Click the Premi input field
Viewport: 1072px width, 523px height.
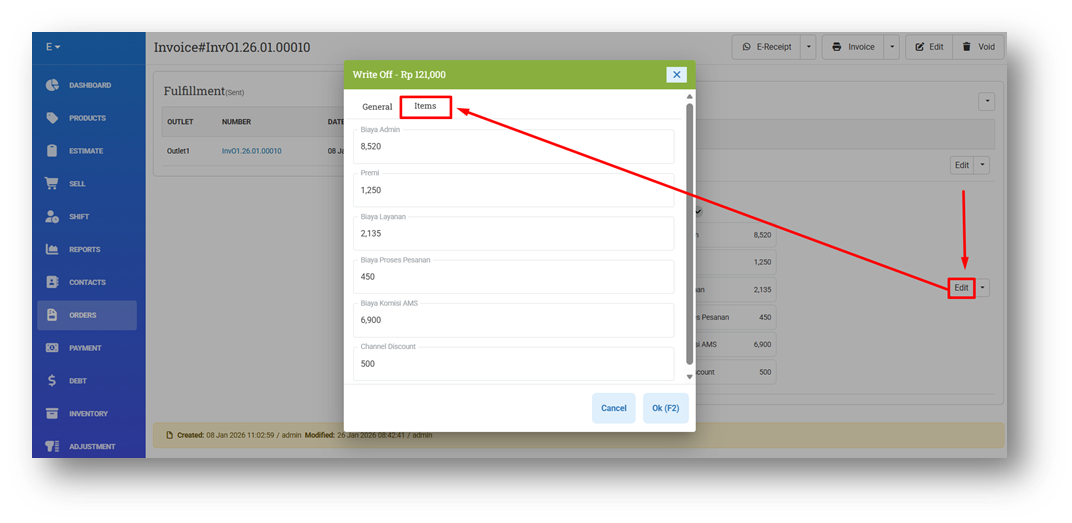[513, 190]
